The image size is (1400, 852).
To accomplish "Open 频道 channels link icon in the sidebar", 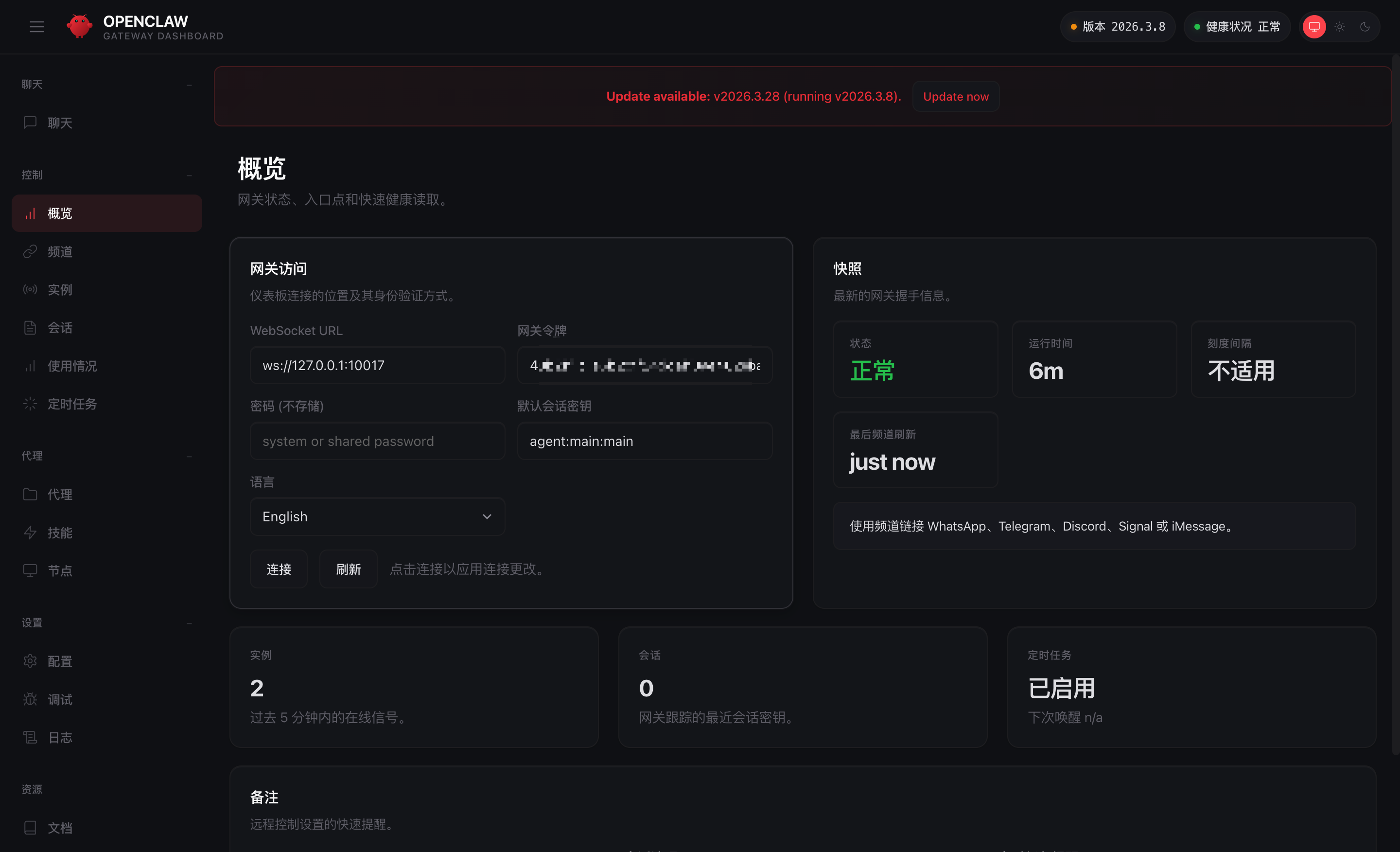I will click(30, 251).
